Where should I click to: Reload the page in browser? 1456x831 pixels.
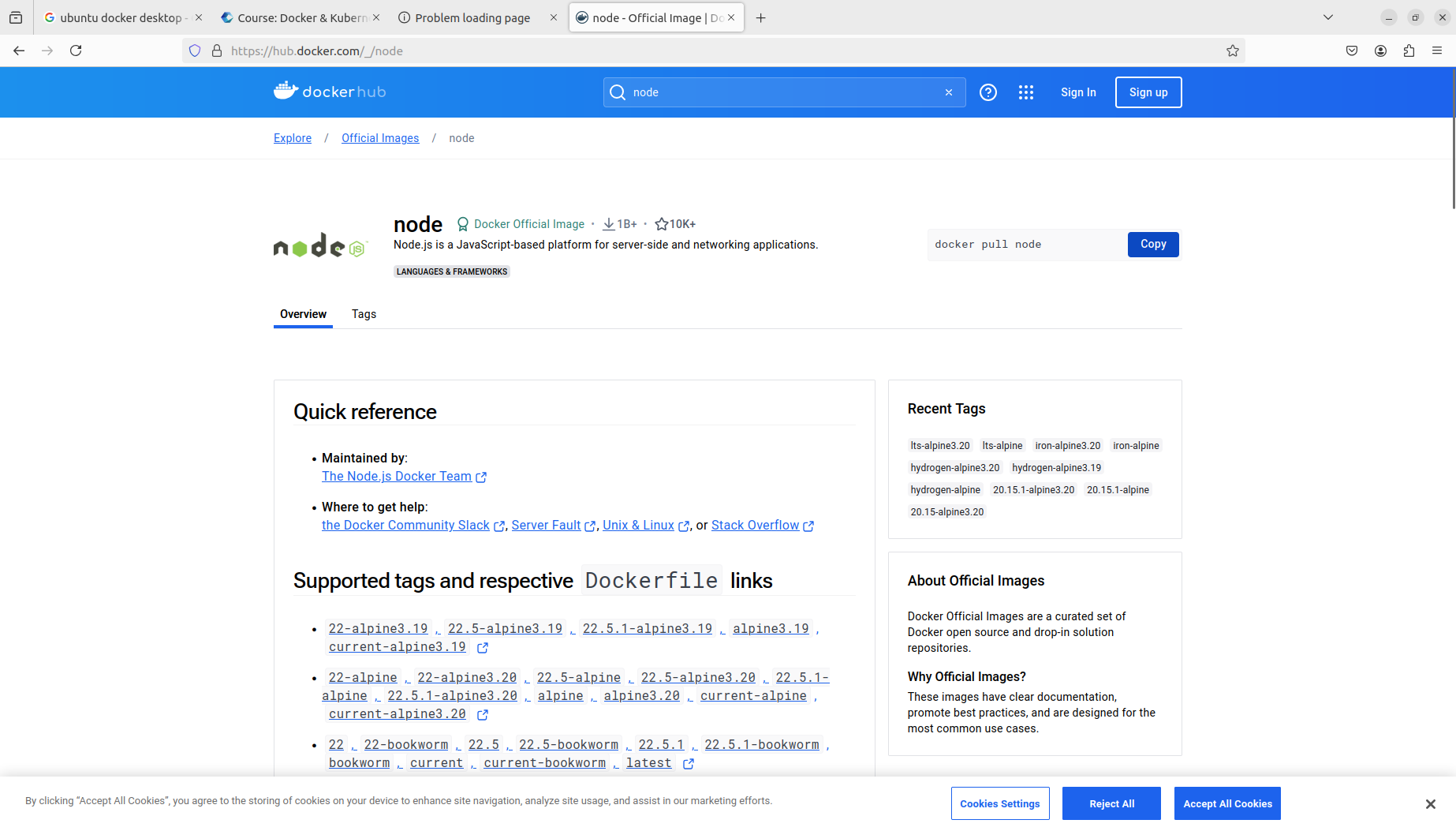[76, 51]
